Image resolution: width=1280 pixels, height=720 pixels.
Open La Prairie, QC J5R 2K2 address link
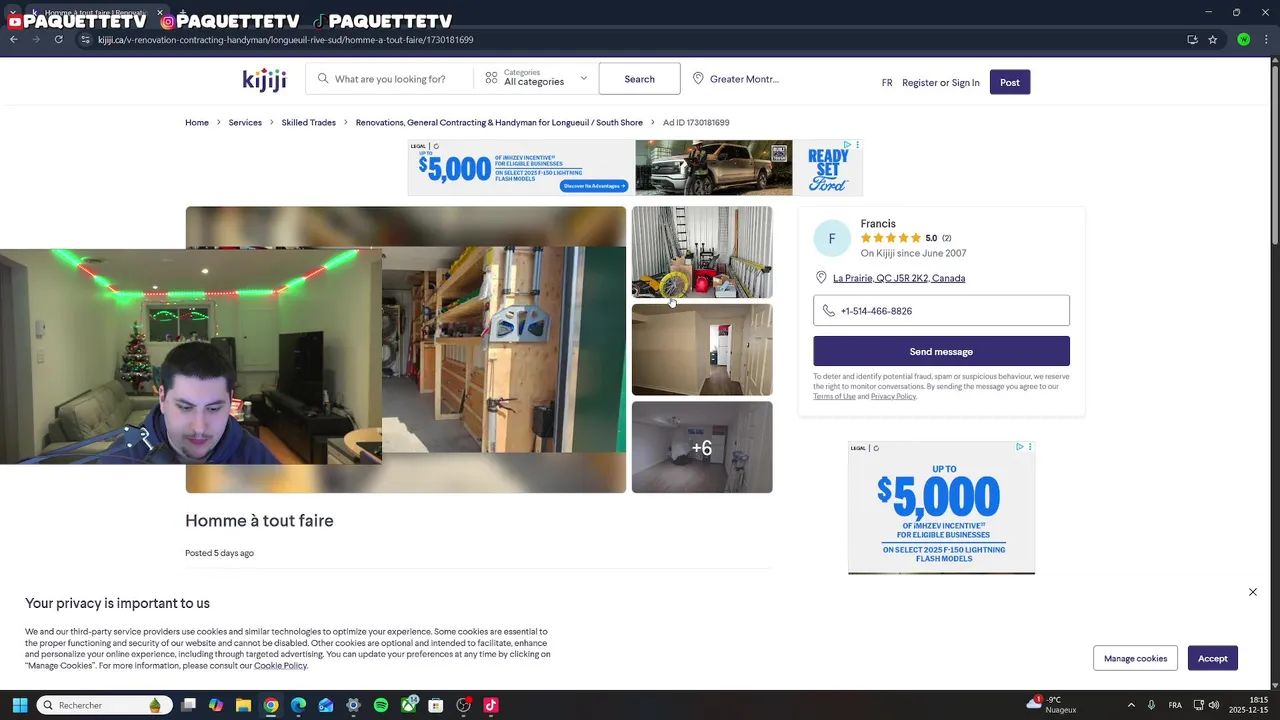tap(899, 278)
